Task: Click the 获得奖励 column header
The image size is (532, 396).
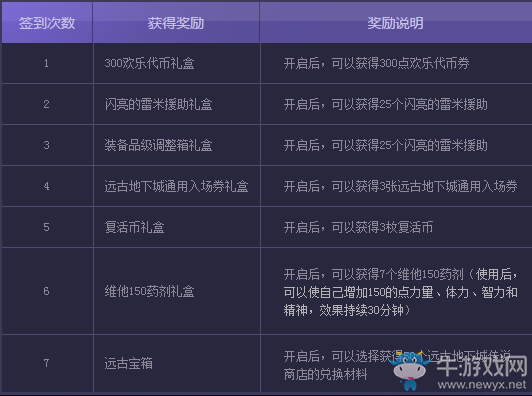Action: point(176,23)
